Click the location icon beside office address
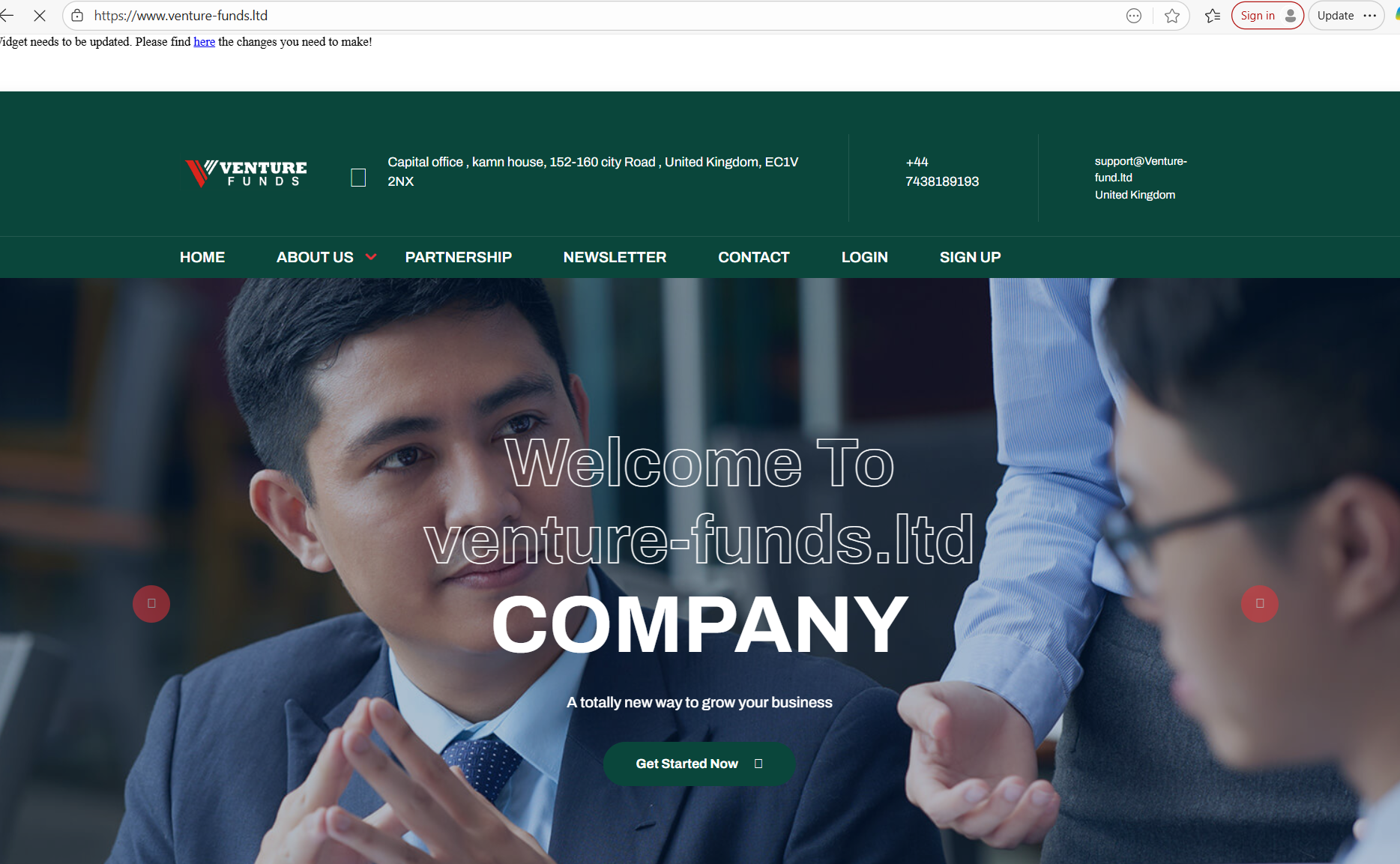Screen dimensions: 1400x864 pos(358,178)
